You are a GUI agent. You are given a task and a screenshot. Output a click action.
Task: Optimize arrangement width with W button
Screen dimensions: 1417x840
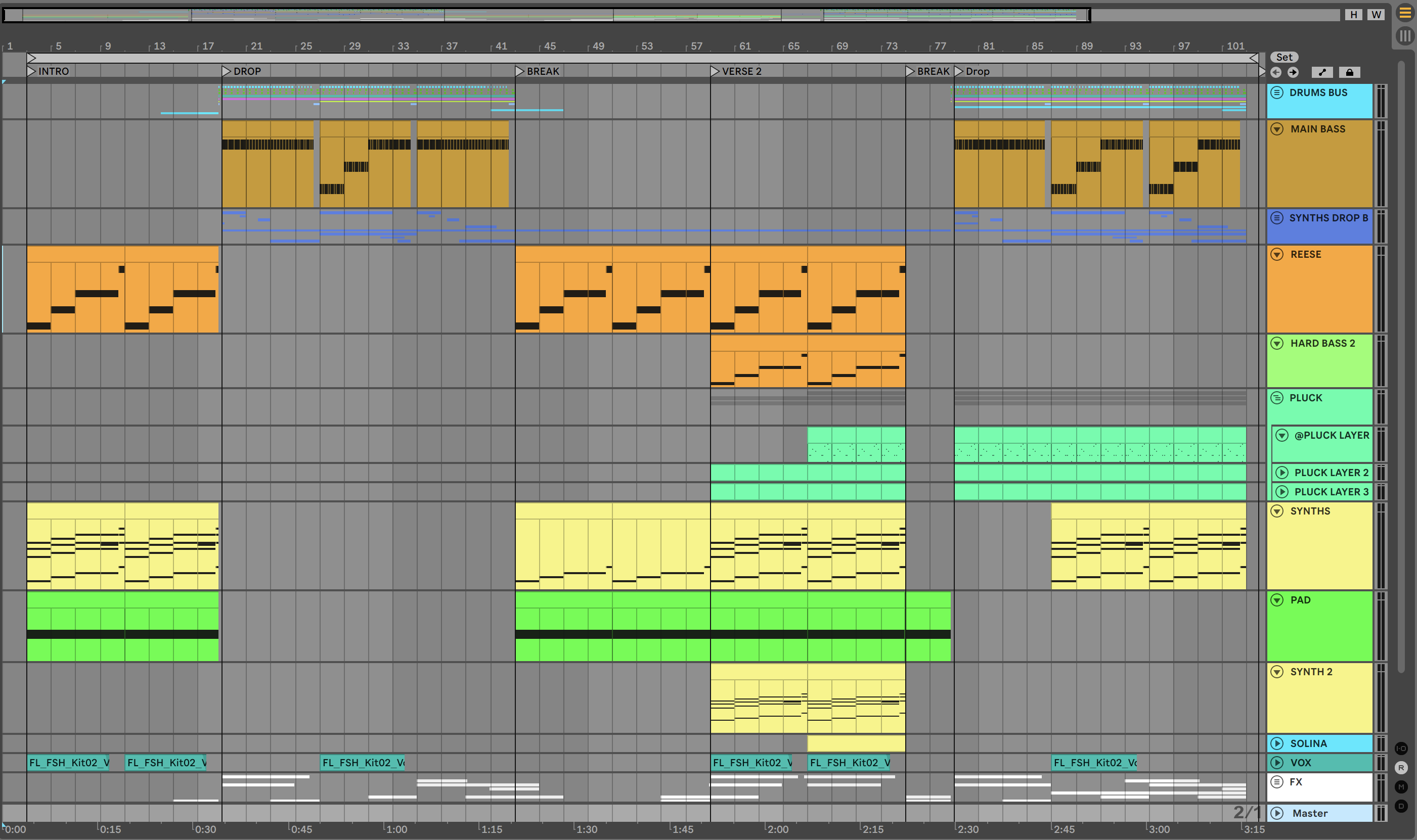[x=1376, y=15]
